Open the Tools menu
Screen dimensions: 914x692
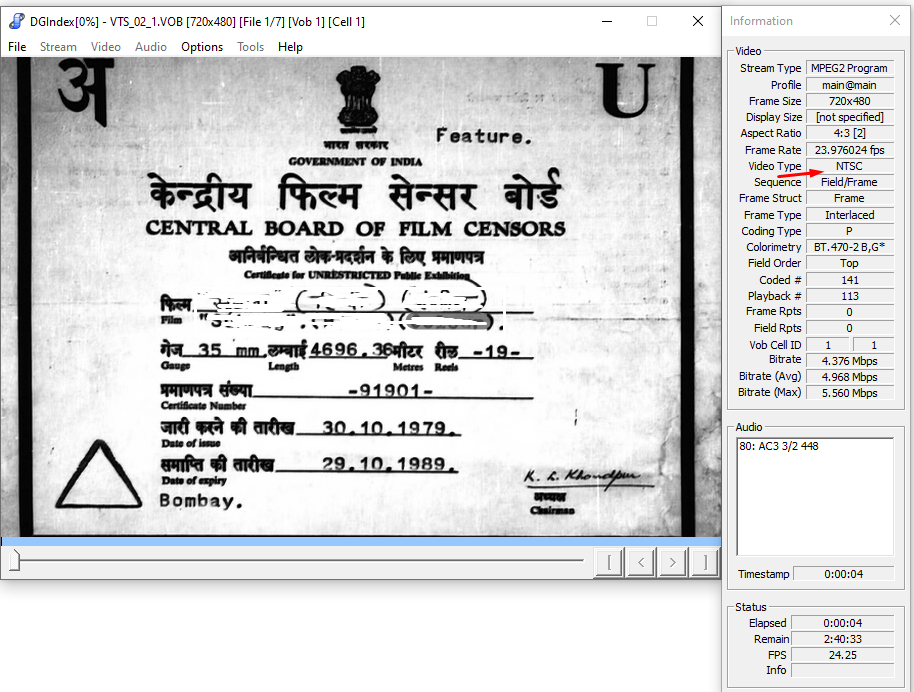coord(251,47)
